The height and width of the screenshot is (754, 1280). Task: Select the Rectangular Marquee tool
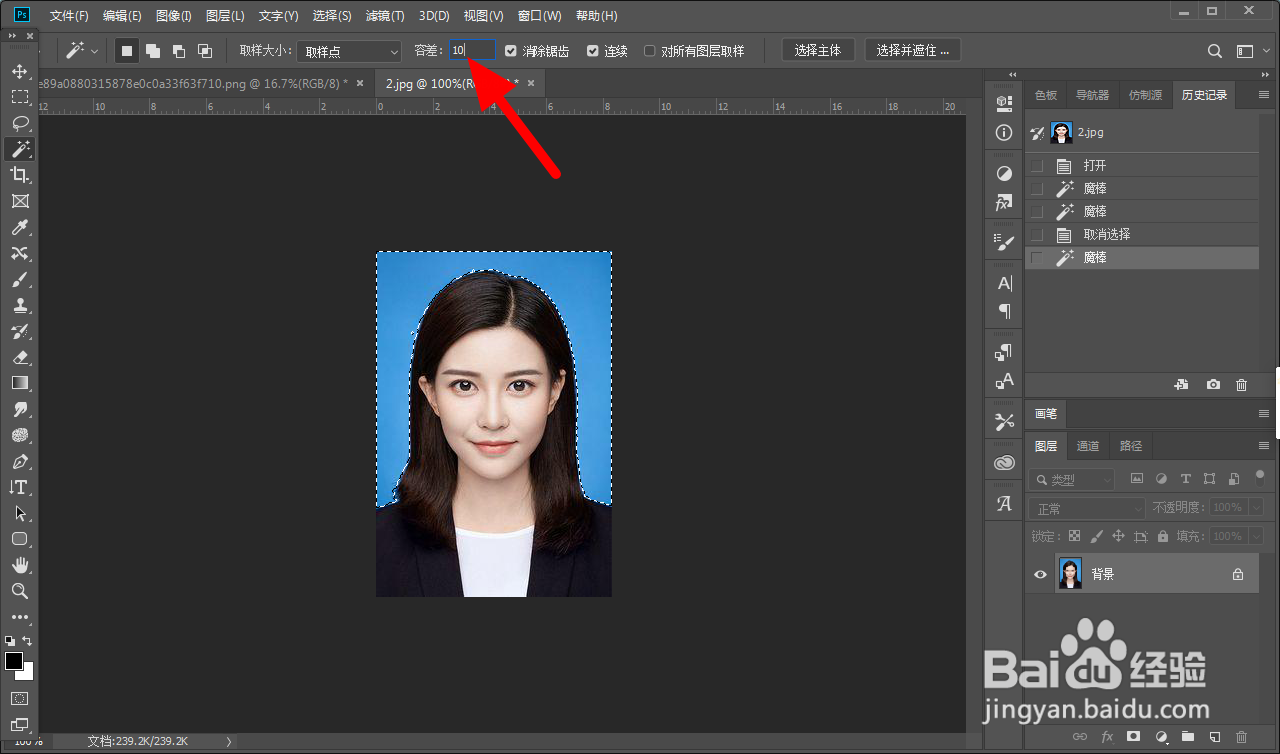[x=19, y=97]
